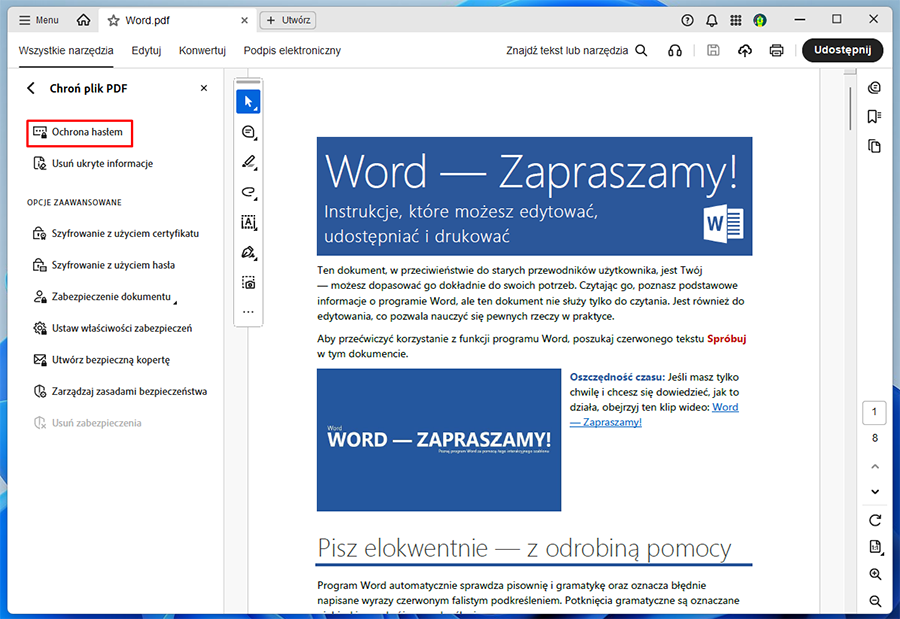This screenshot has width=900, height=619.
Task: Click the cloud upload icon
Action: [744, 51]
